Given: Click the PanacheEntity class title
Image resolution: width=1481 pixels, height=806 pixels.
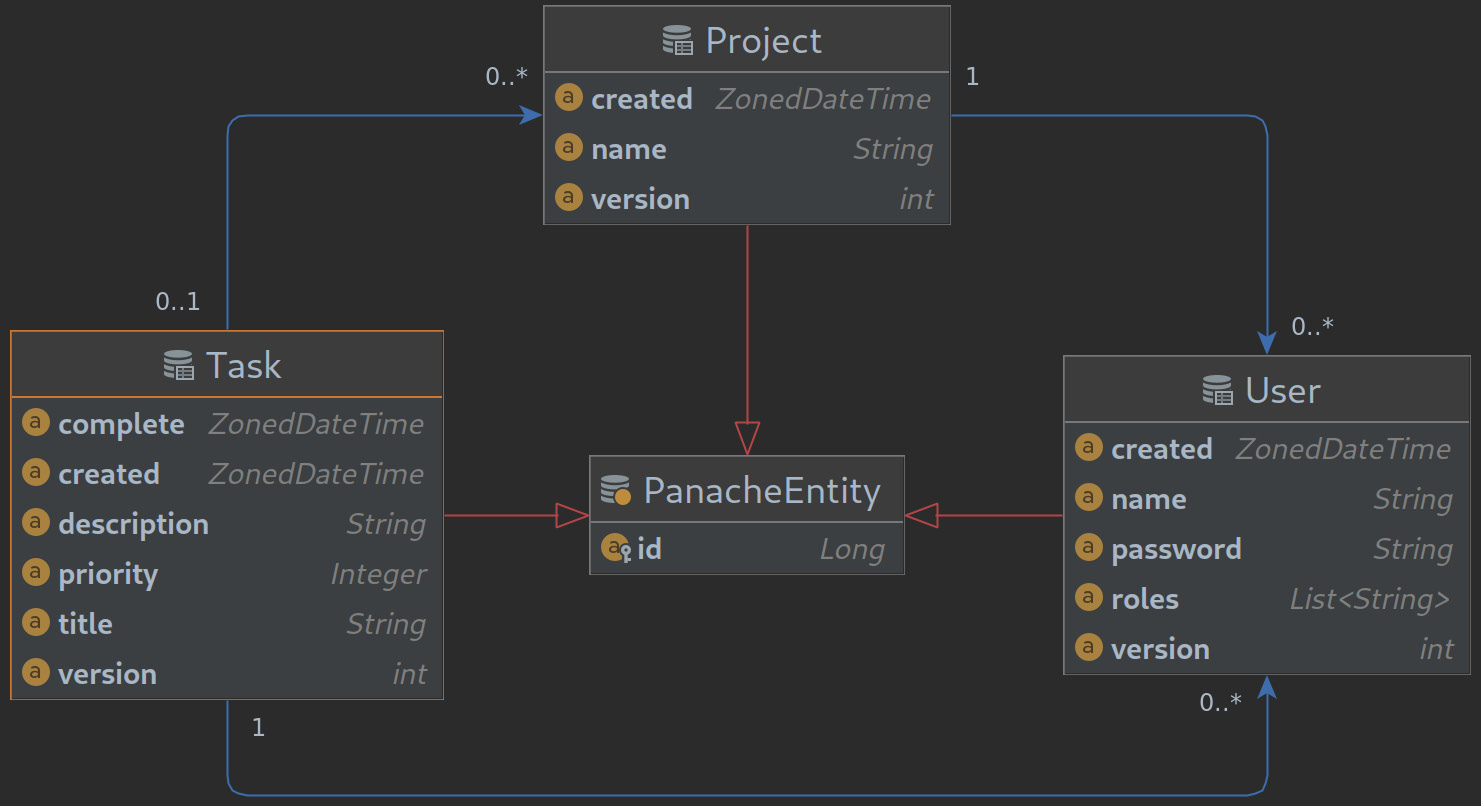Looking at the screenshot, I should pyautogui.click(x=762, y=490).
